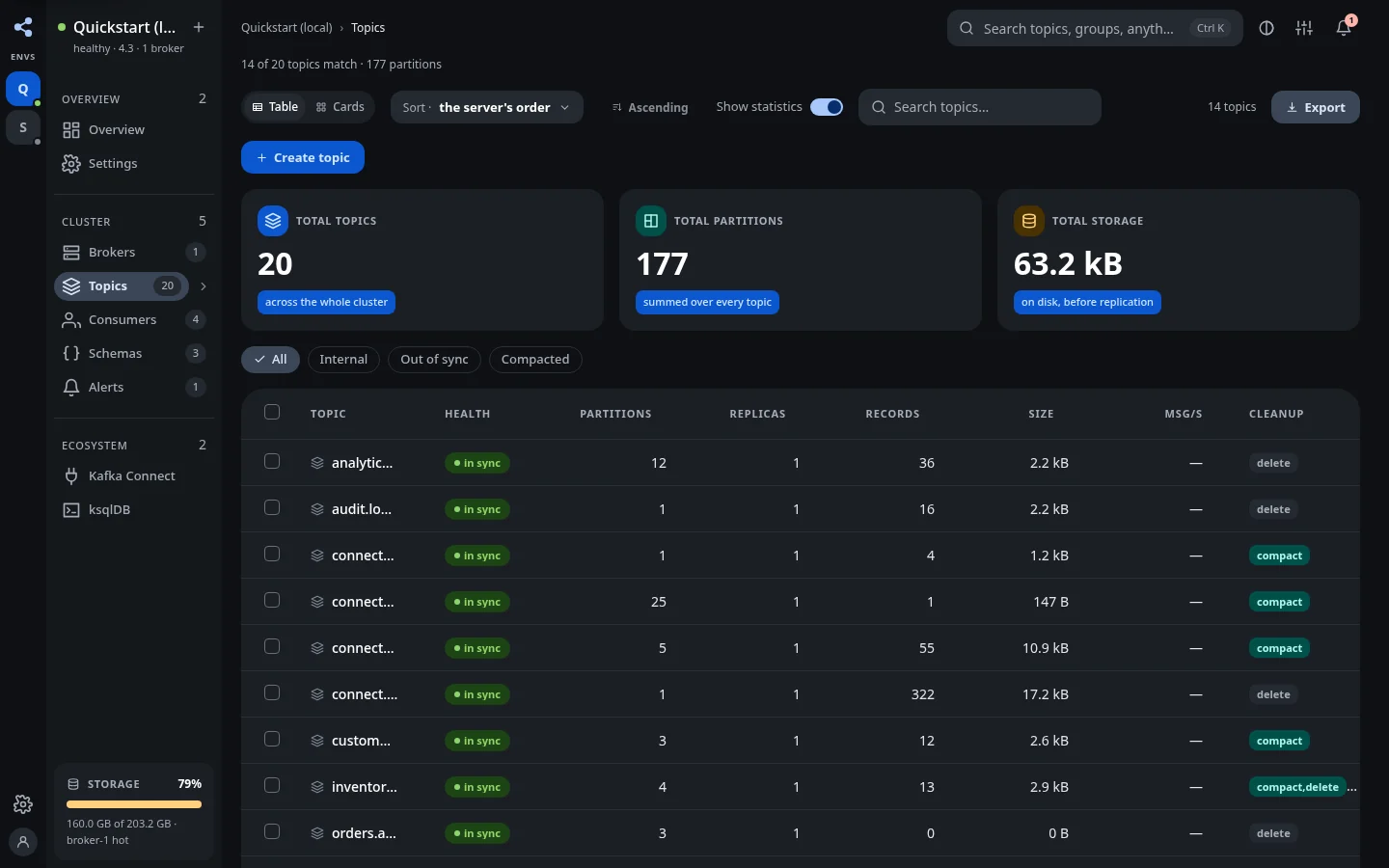
Task: Open Brokers in the sidebar
Action: (134, 253)
